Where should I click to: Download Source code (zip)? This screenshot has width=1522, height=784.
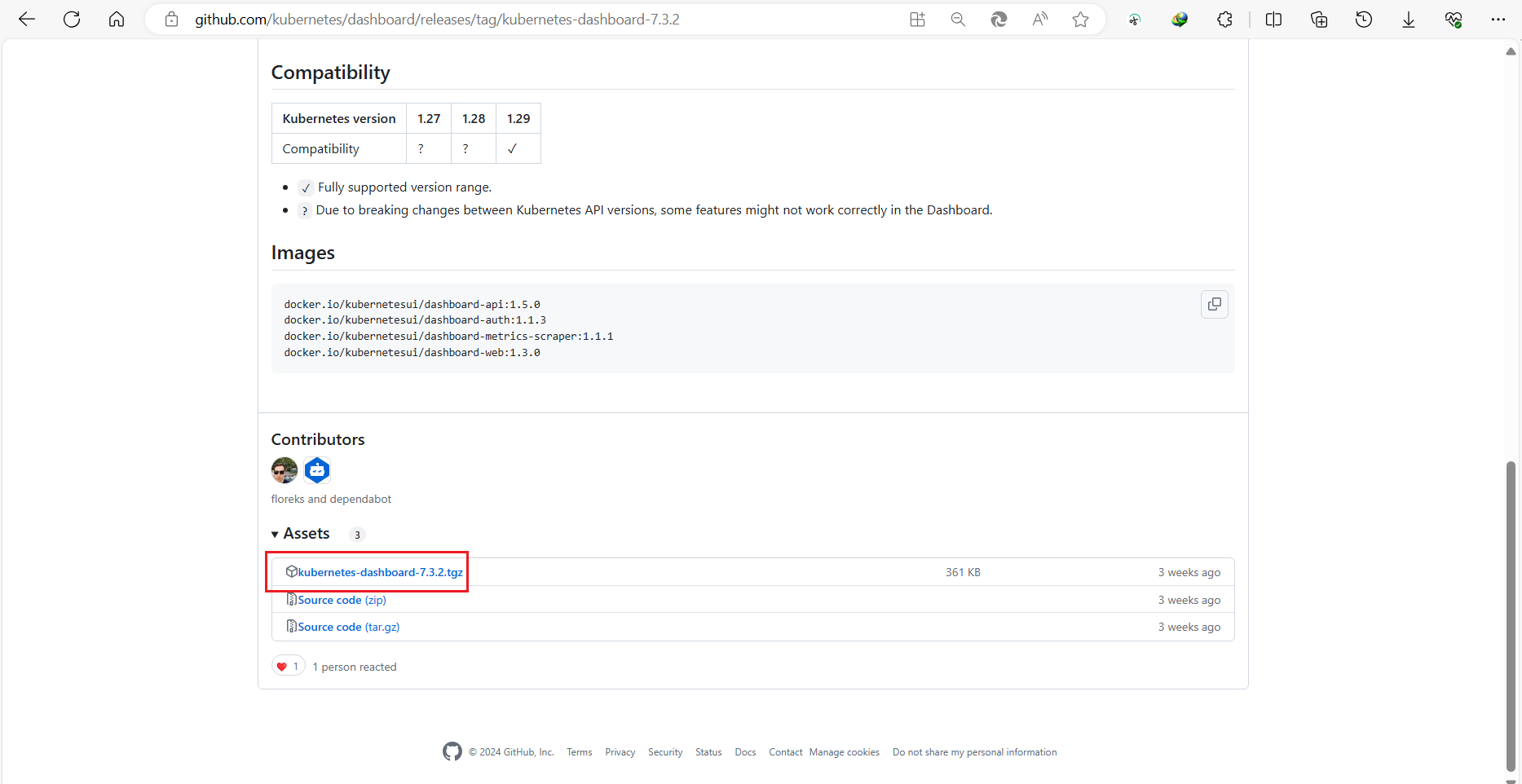tap(342, 600)
